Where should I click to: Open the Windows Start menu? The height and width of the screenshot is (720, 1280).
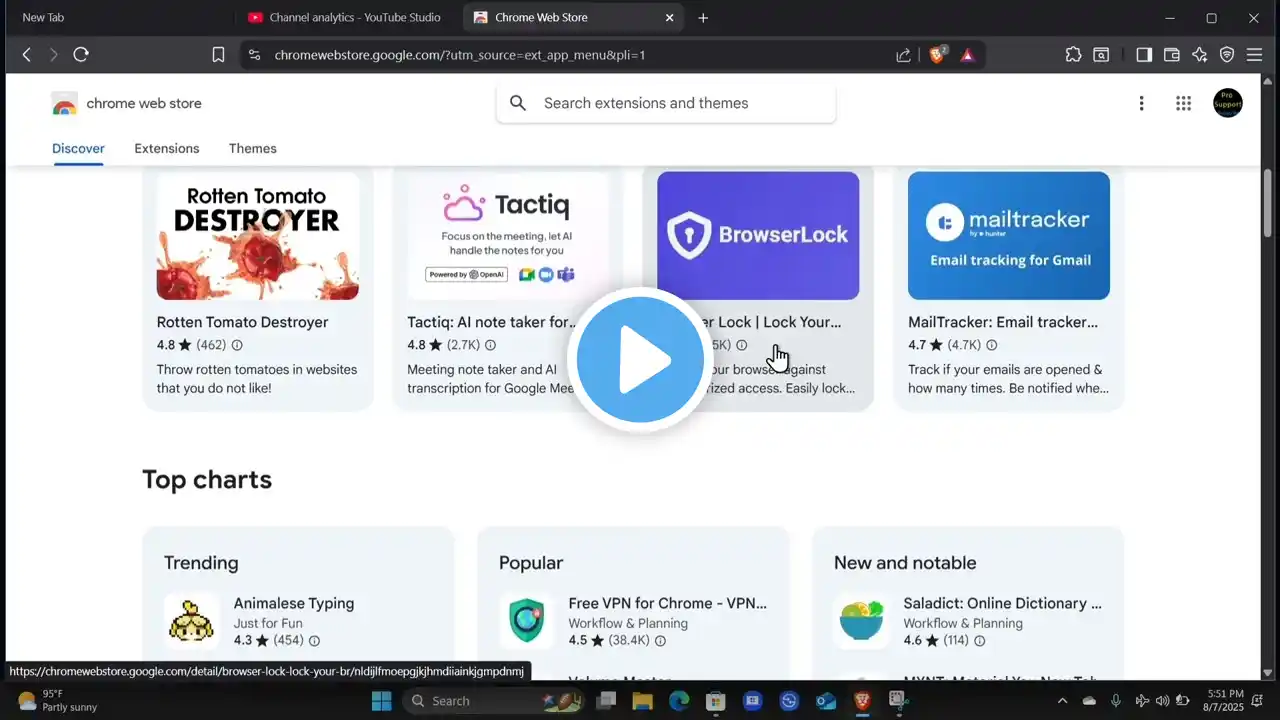[383, 701]
